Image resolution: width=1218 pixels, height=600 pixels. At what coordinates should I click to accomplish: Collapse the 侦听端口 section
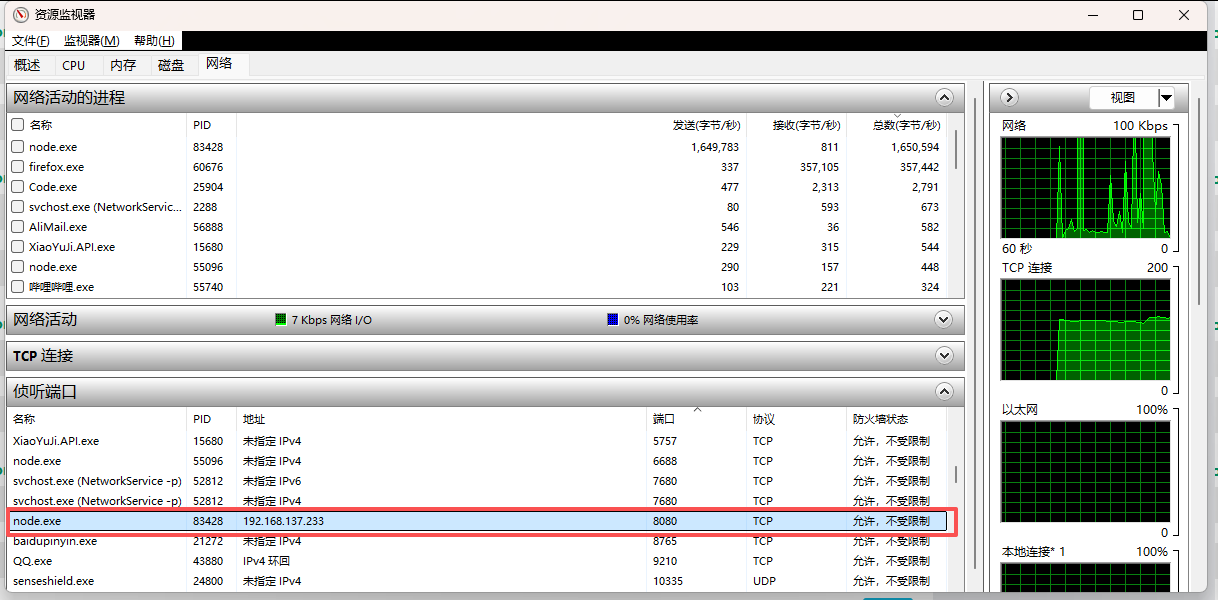coord(943,391)
